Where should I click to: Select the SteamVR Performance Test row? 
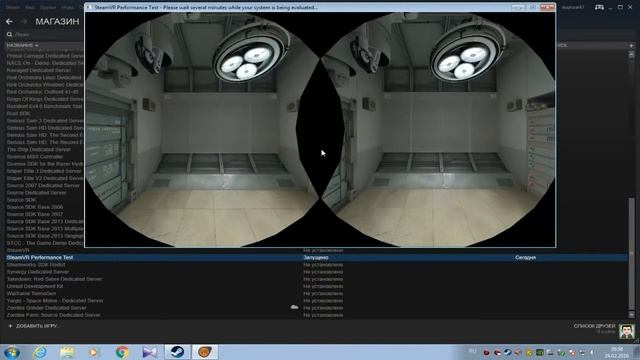316,258
